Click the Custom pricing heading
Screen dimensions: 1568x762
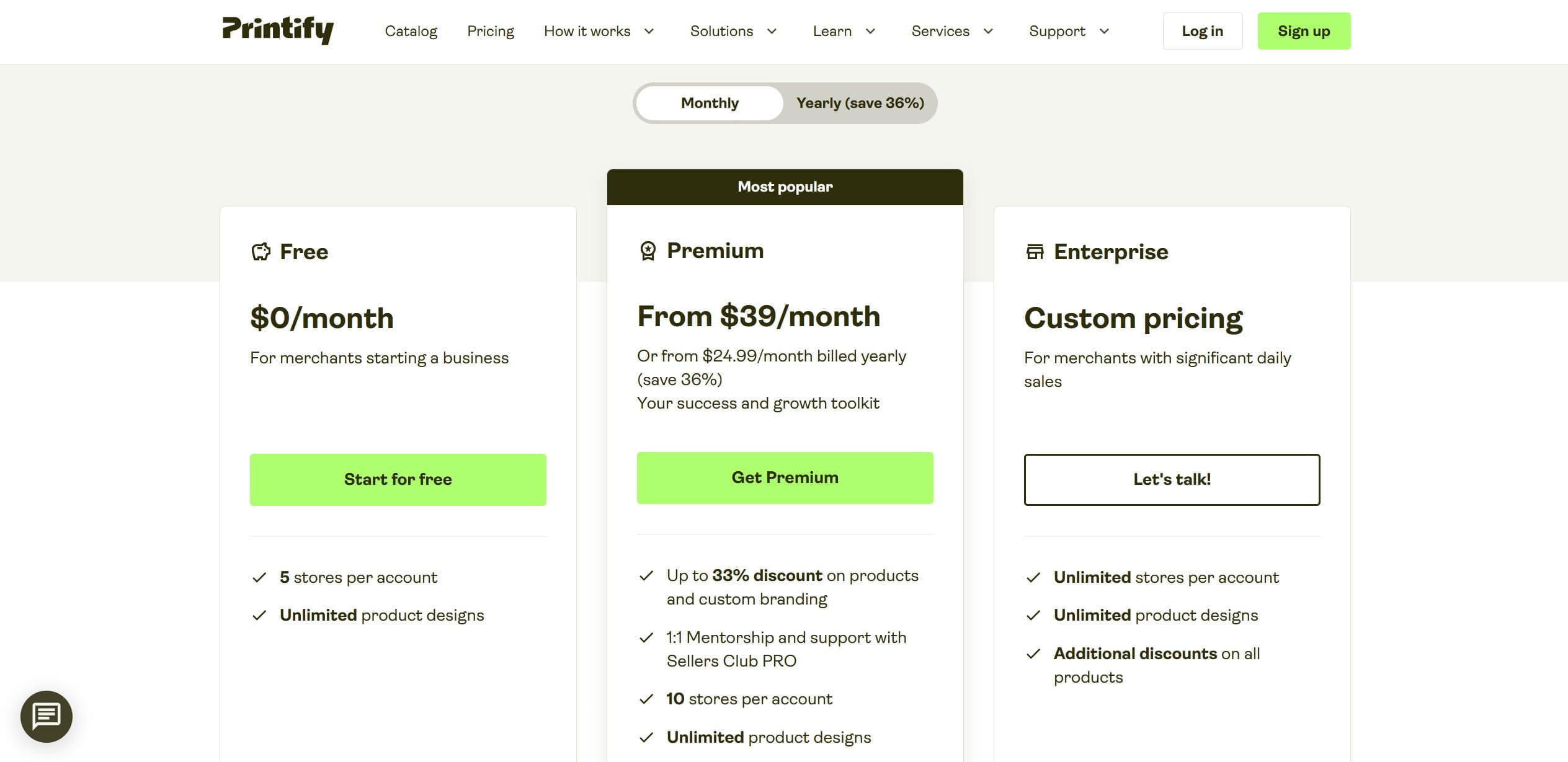[1133, 319]
